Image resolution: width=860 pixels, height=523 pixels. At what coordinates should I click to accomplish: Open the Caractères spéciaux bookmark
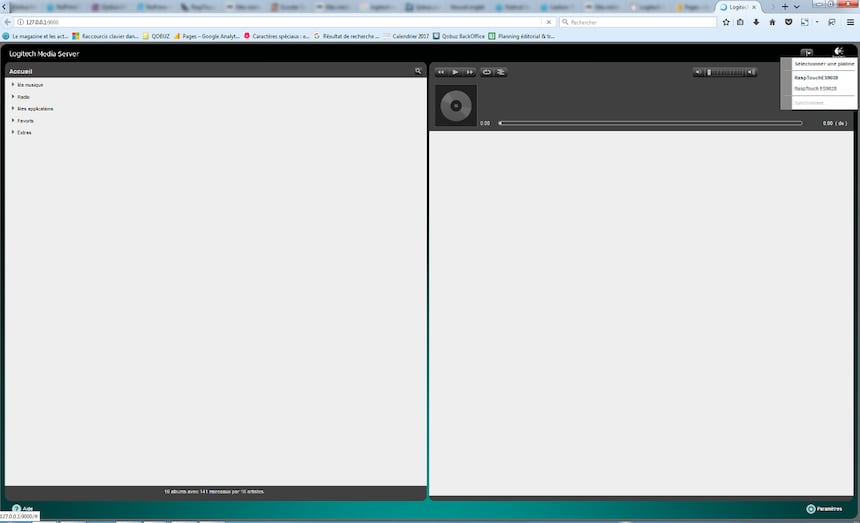[x=276, y=36]
